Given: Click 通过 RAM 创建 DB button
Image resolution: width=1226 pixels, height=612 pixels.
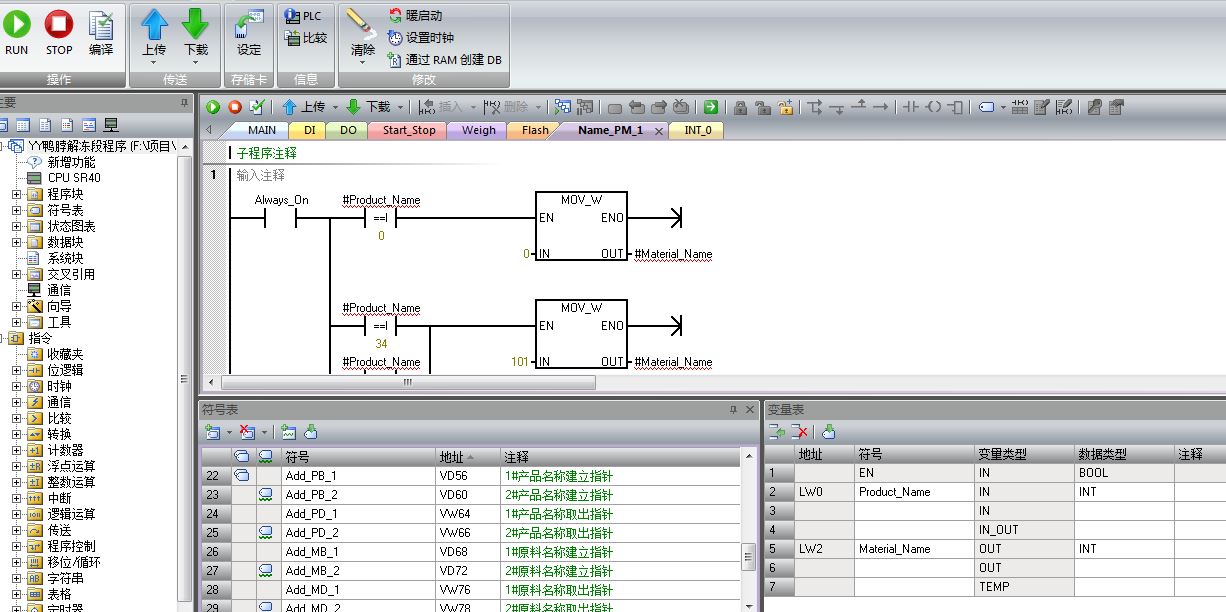Looking at the screenshot, I should (x=445, y=60).
